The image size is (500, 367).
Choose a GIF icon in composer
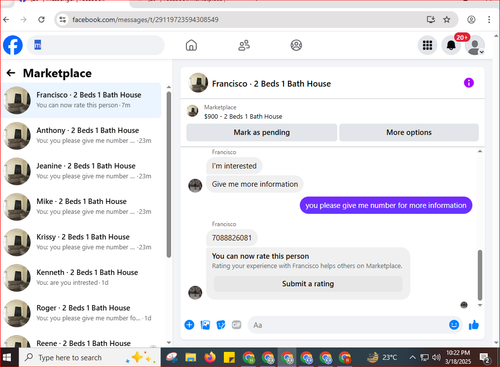[x=236, y=325]
